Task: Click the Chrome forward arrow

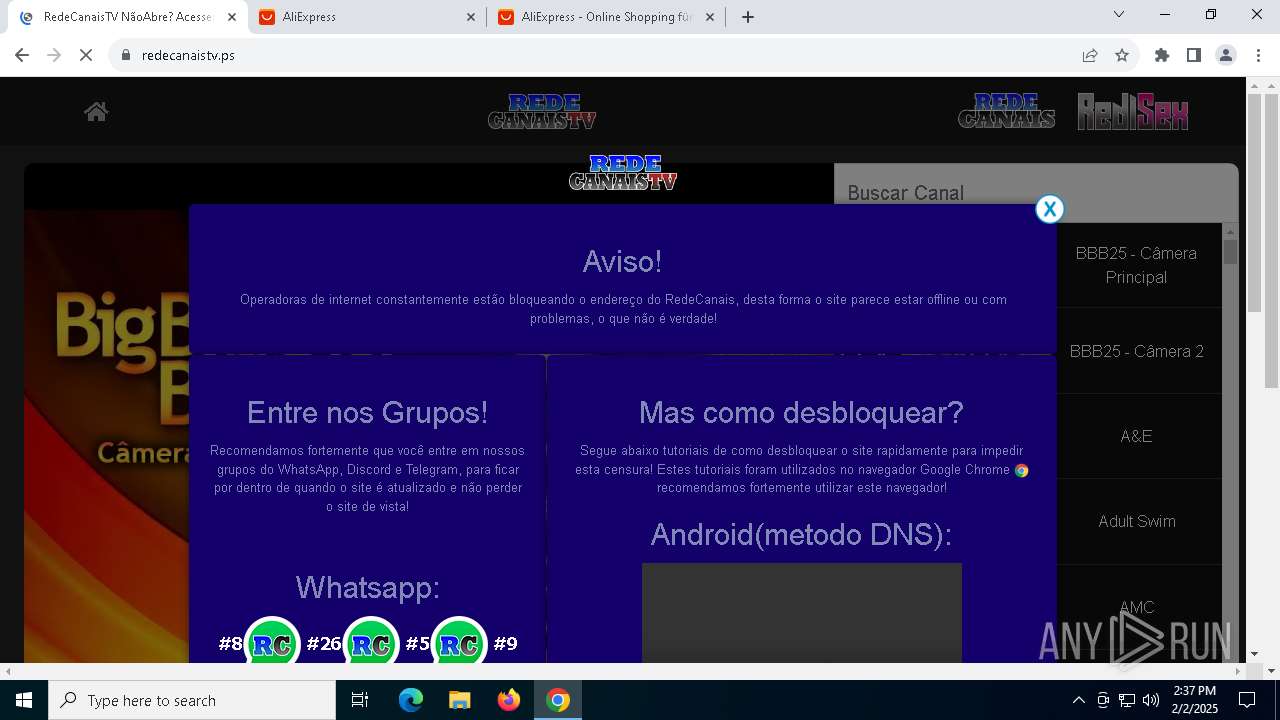Action: tap(54, 55)
